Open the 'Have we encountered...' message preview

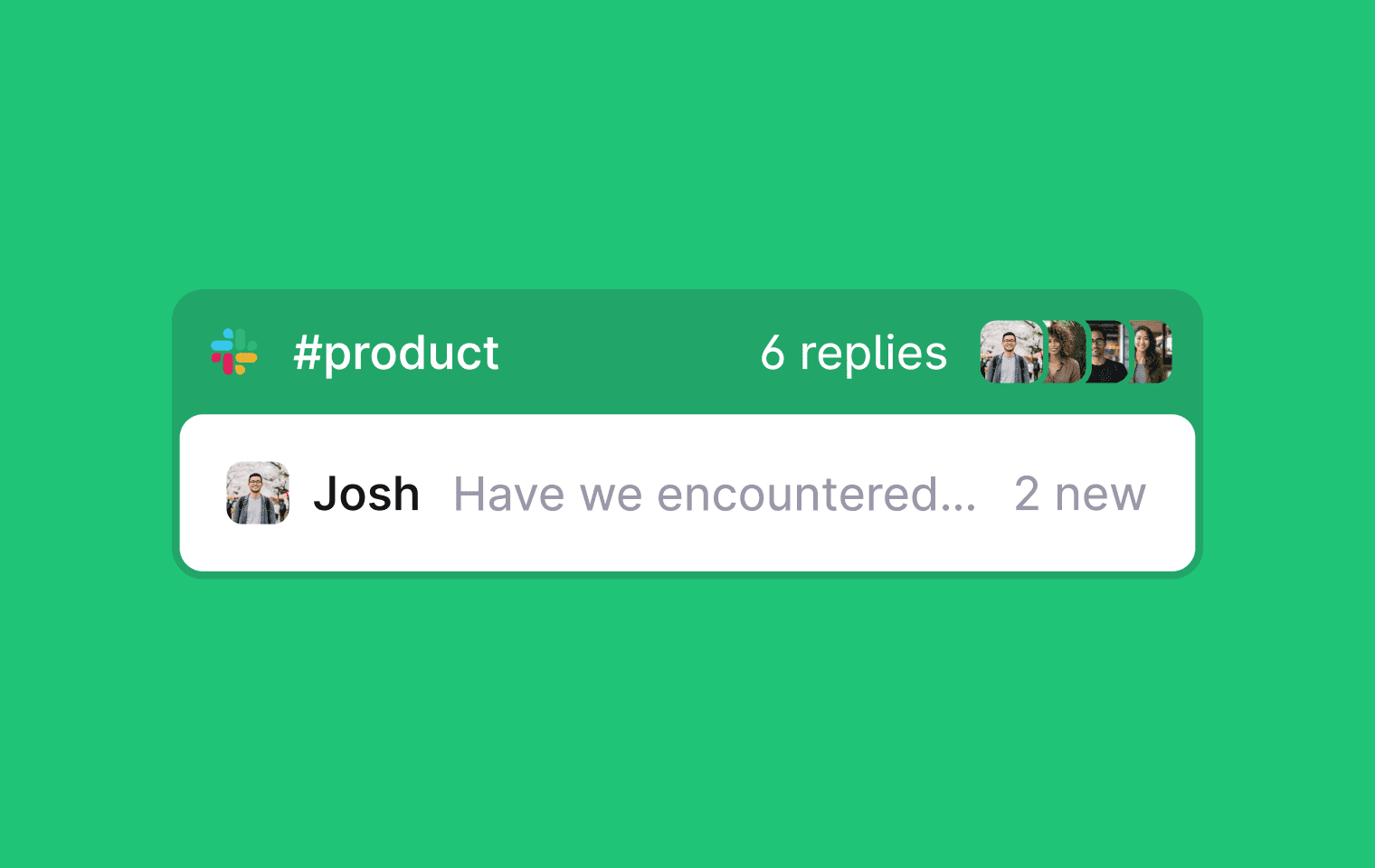pyautogui.click(x=715, y=494)
